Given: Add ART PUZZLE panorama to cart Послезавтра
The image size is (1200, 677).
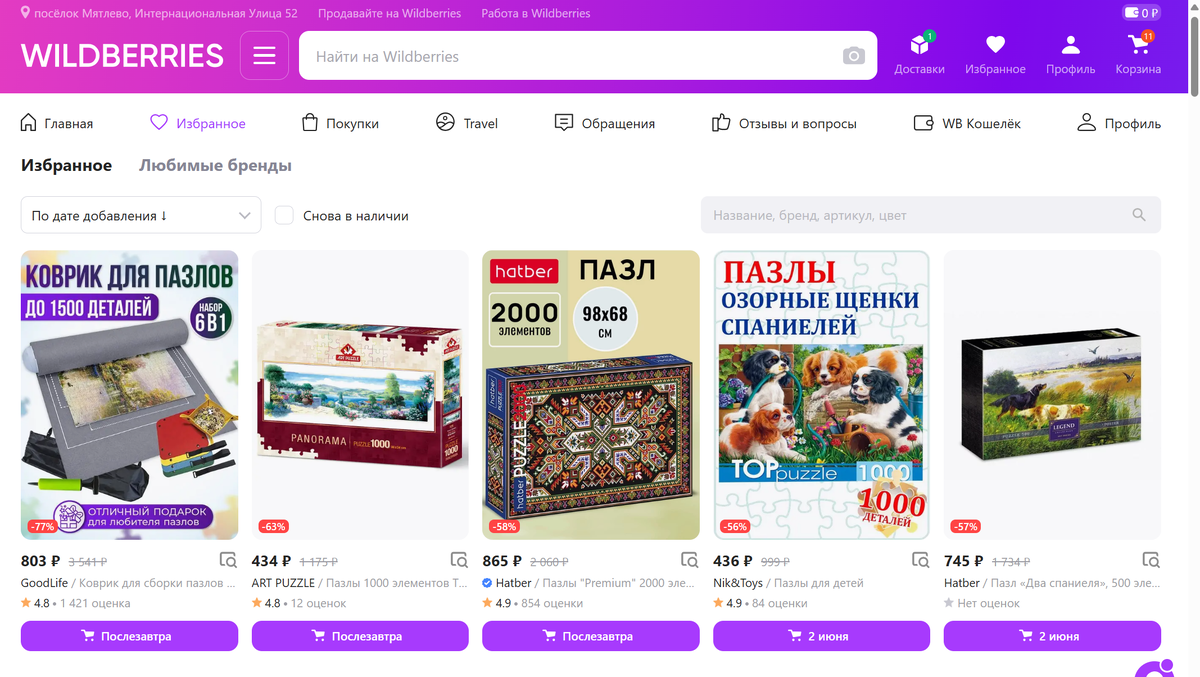Looking at the screenshot, I should click(360, 636).
